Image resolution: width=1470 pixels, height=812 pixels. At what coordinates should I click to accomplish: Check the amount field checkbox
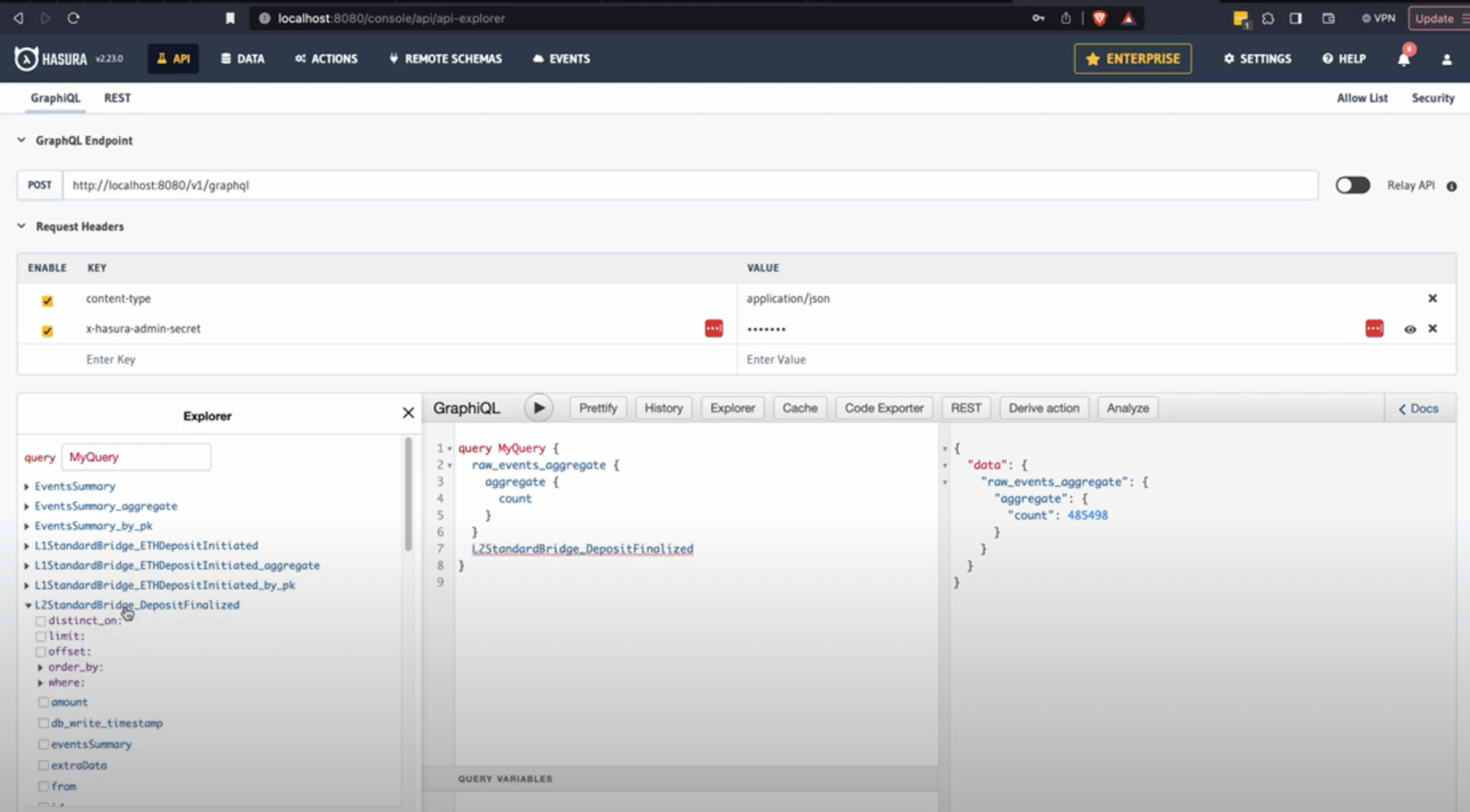(43, 703)
